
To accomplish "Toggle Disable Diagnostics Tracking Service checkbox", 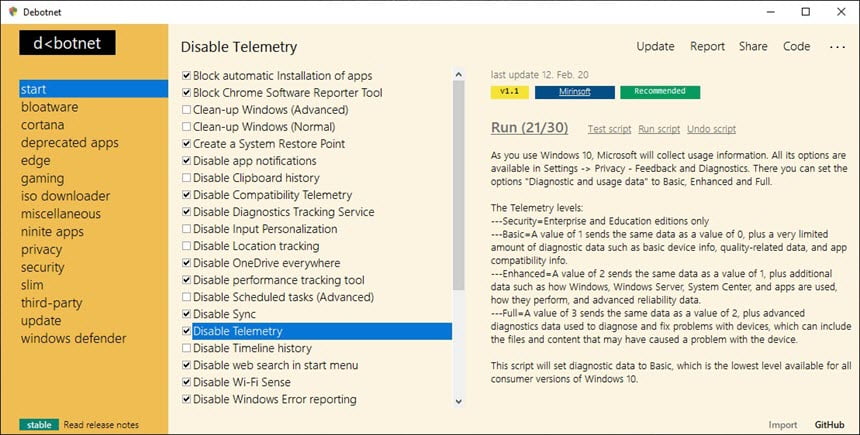I will coord(186,212).
